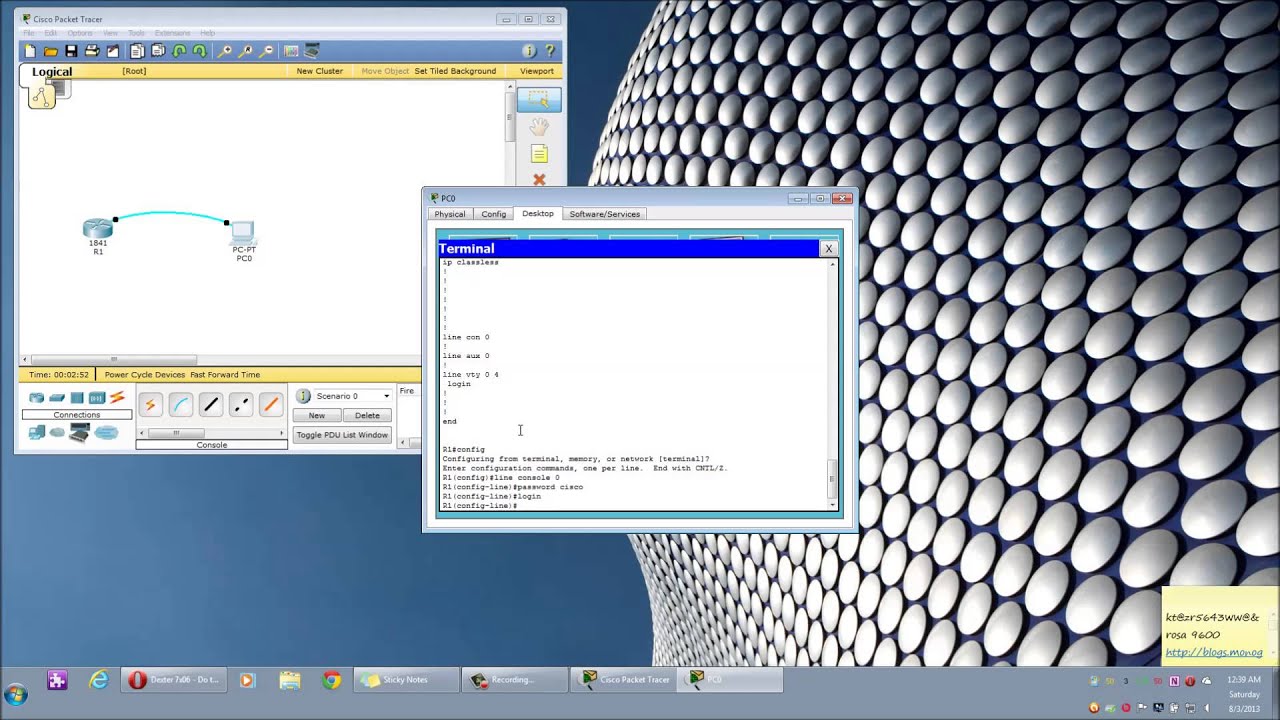Screen dimensions: 1280x720
Task: Open the Desktop tab in PC0 window
Action: coord(537,213)
